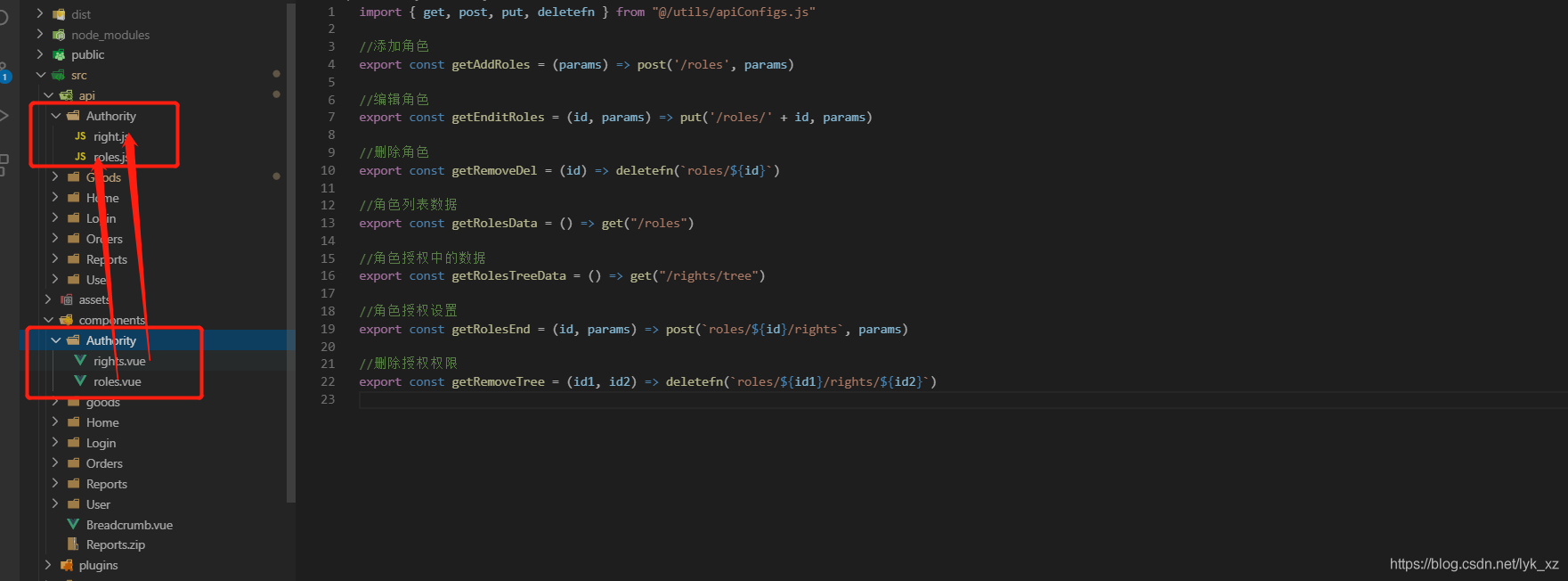Image resolution: width=1568 pixels, height=581 pixels.
Task: Click the api folder icon
Action: click(x=66, y=95)
